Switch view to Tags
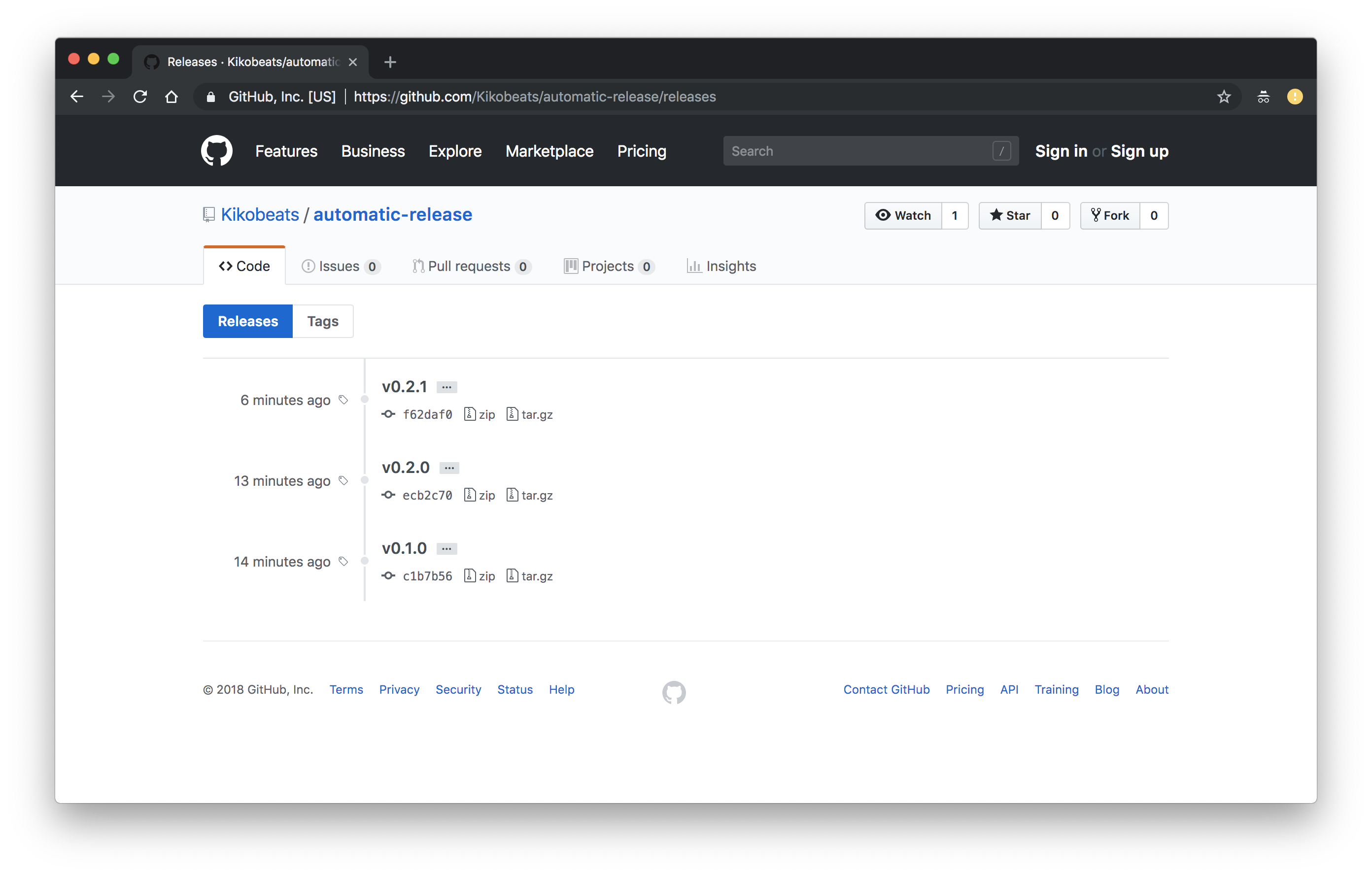This screenshot has height=876, width=1372. click(x=322, y=321)
